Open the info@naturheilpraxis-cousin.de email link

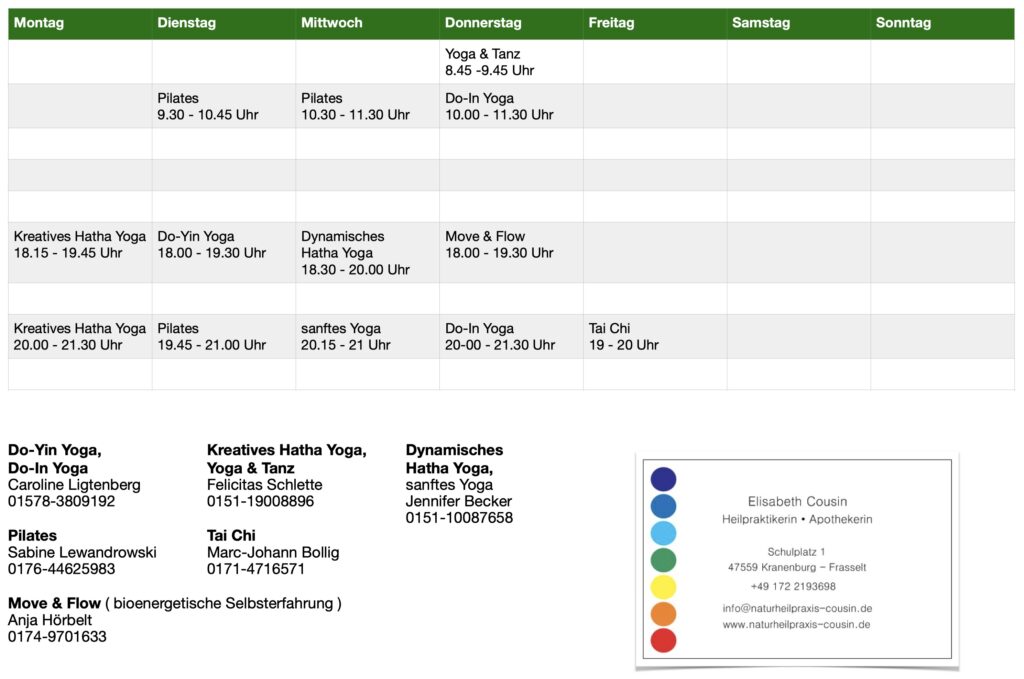(x=797, y=608)
